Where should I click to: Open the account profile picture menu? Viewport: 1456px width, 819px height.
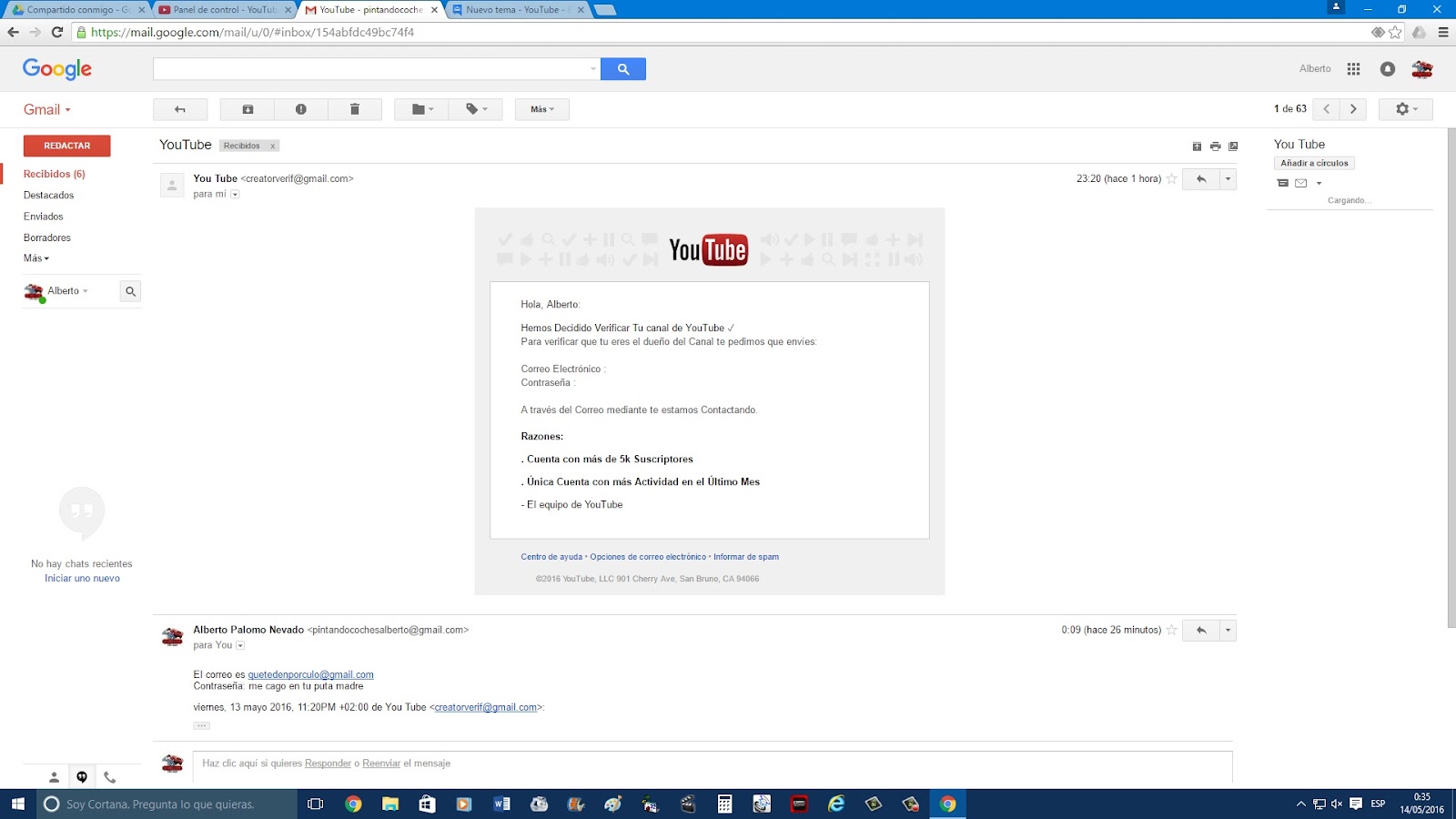click(1422, 69)
